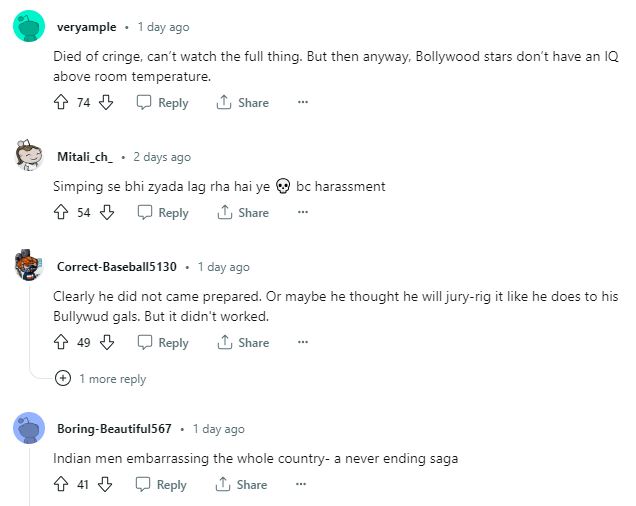Click Boring-Beautiful567's avatar image

tap(29, 428)
